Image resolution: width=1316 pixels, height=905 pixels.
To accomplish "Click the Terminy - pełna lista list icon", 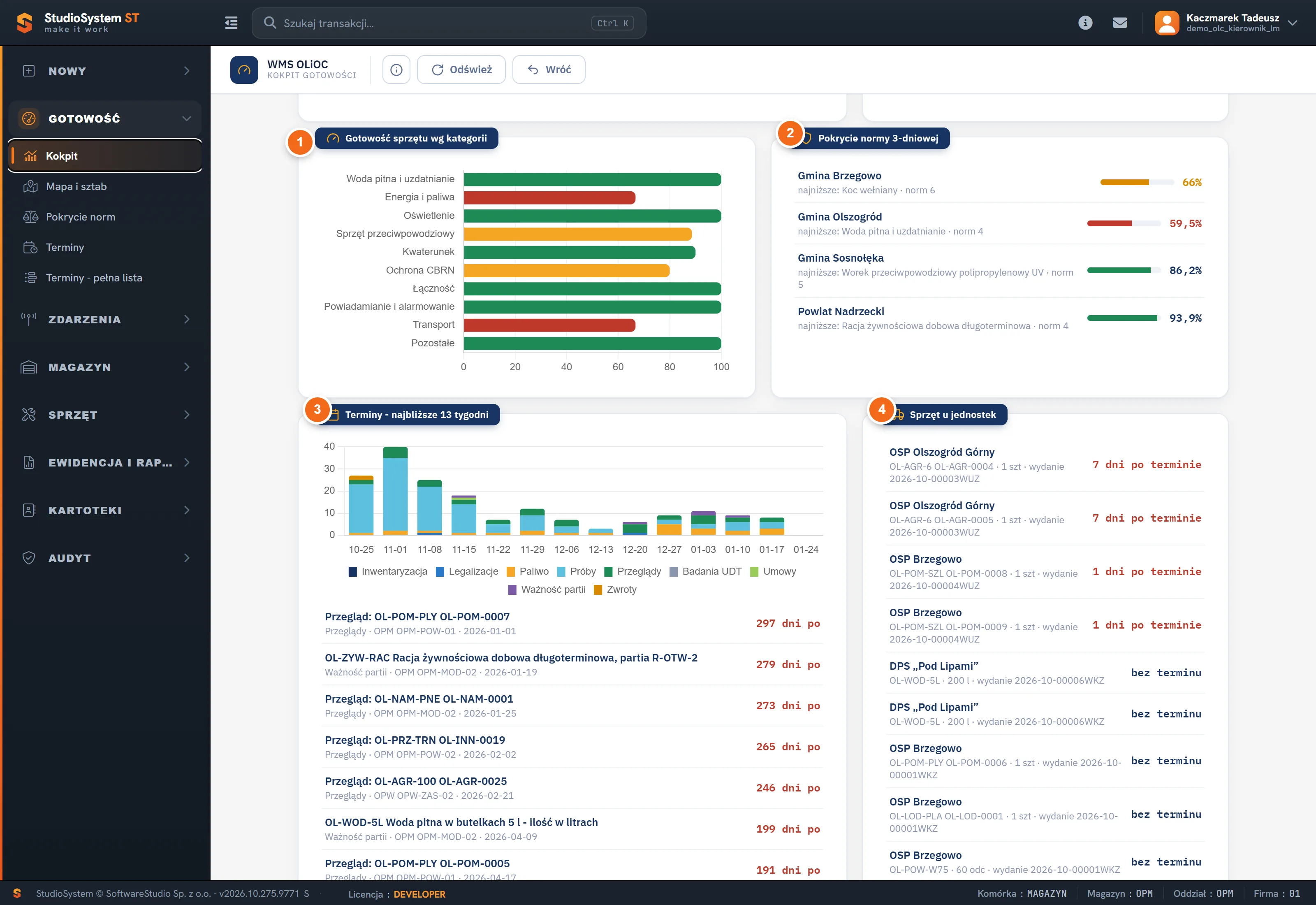I will [x=30, y=278].
